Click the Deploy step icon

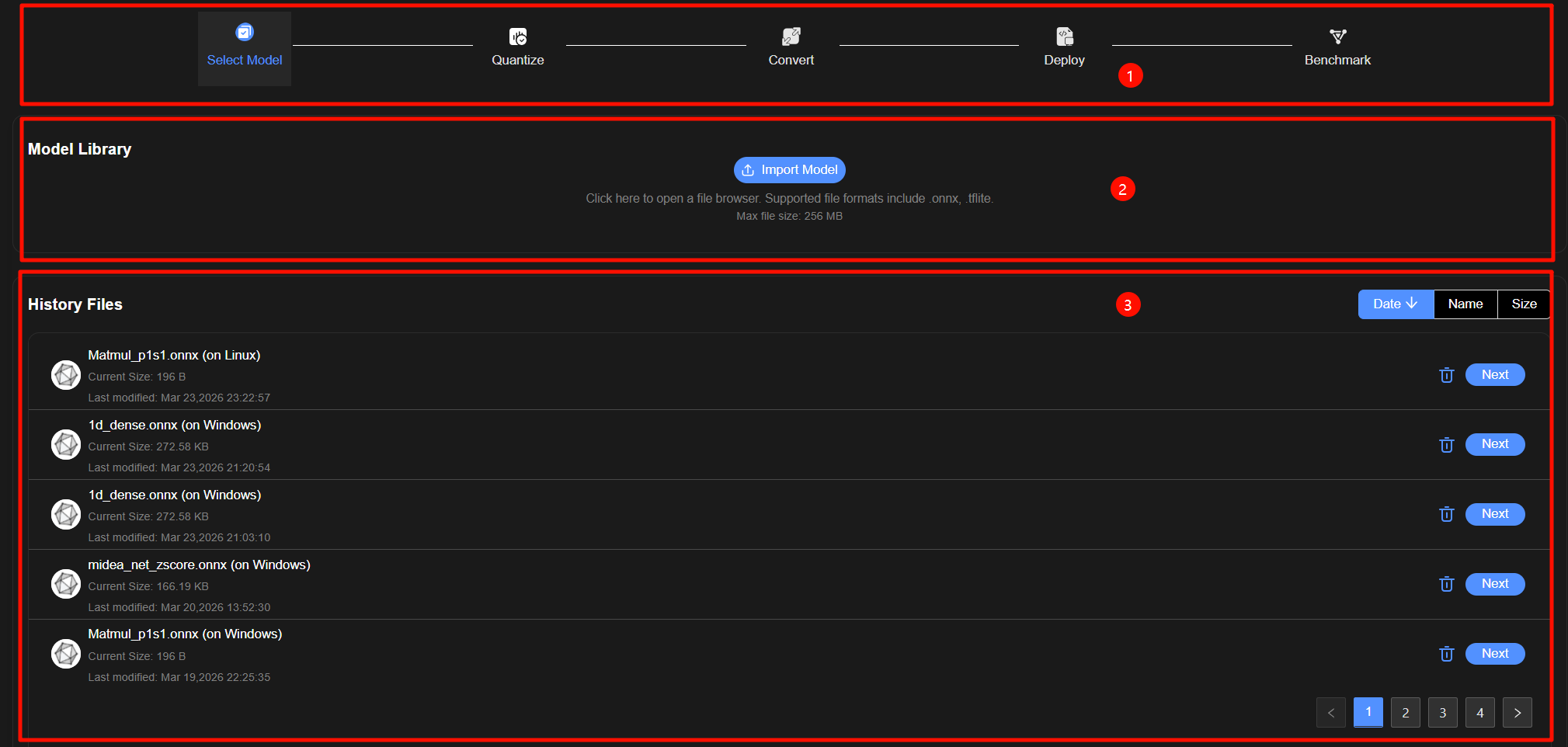pos(1064,36)
